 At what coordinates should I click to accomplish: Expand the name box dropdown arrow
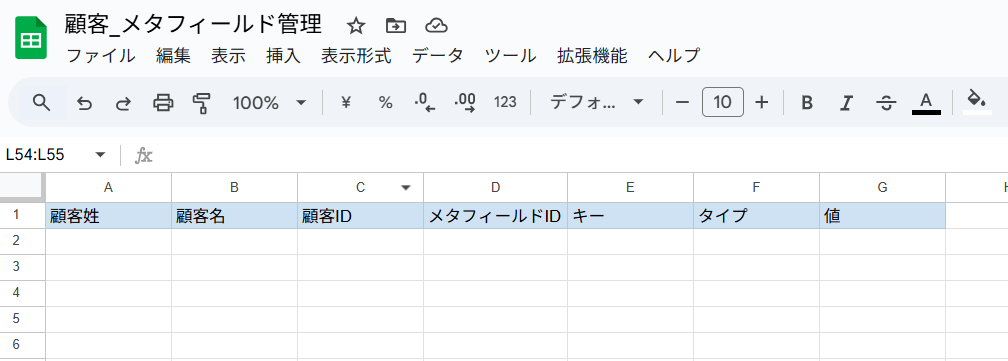(100, 155)
